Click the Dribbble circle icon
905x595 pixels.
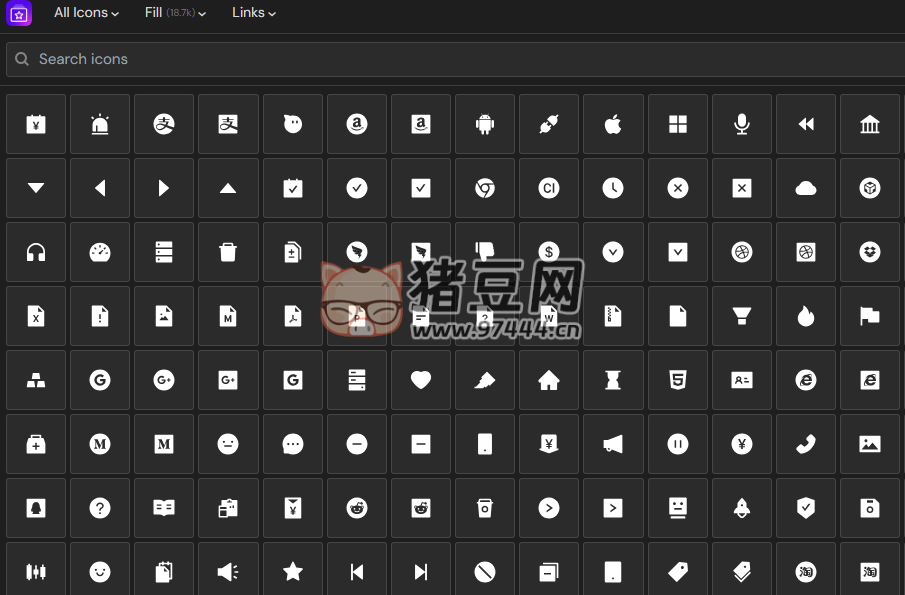(742, 252)
